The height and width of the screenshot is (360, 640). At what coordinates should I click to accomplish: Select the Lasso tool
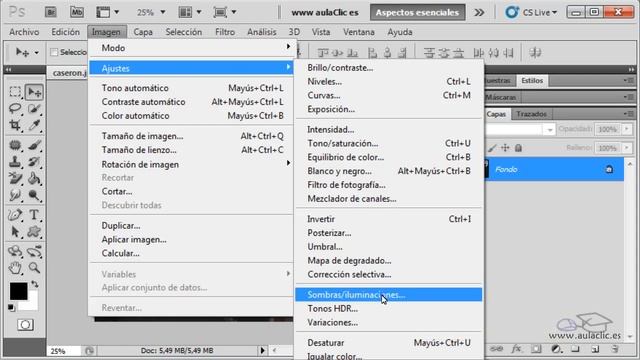[15, 109]
